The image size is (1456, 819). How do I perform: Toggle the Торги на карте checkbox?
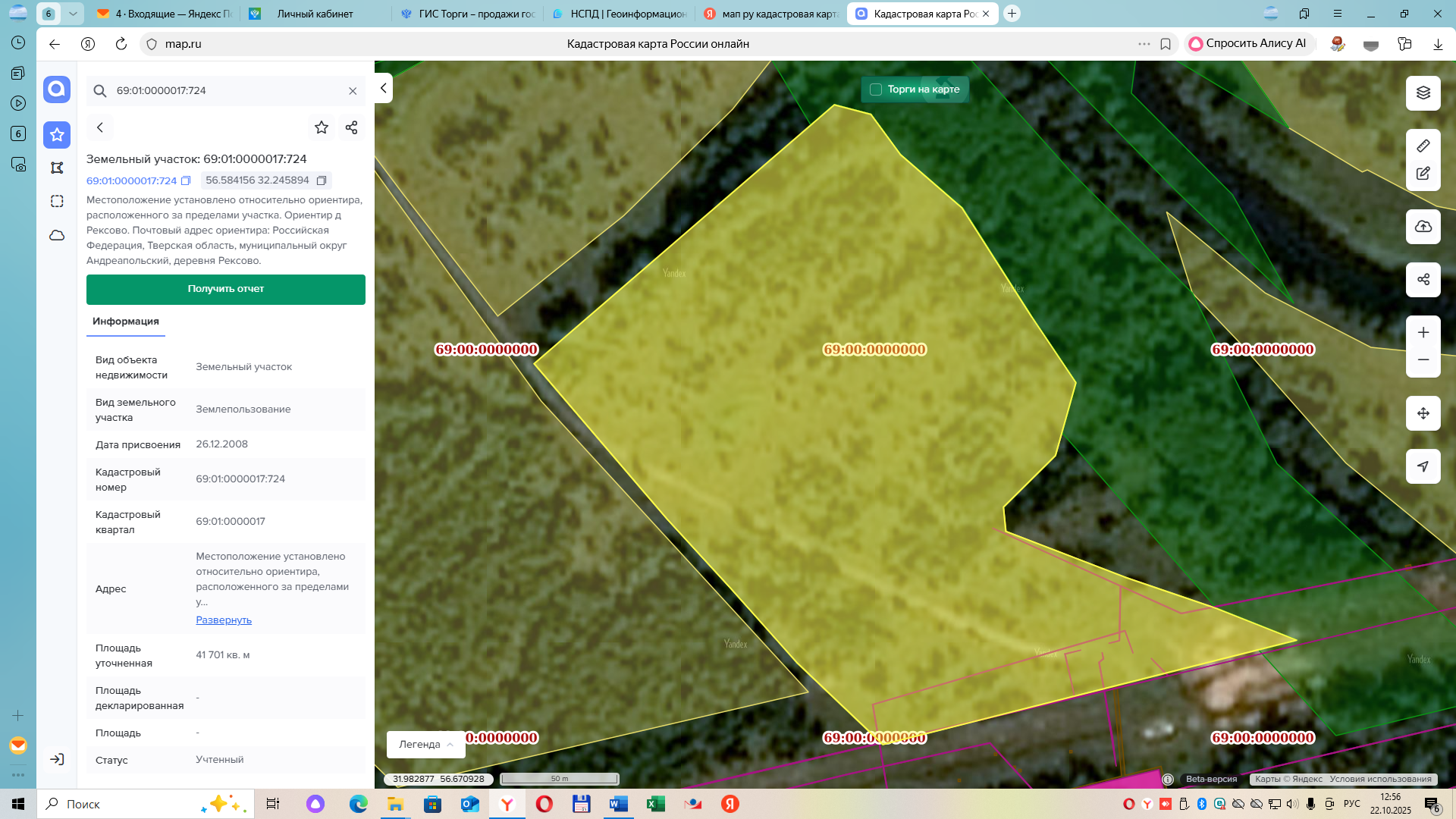pyautogui.click(x=875, y=89)
